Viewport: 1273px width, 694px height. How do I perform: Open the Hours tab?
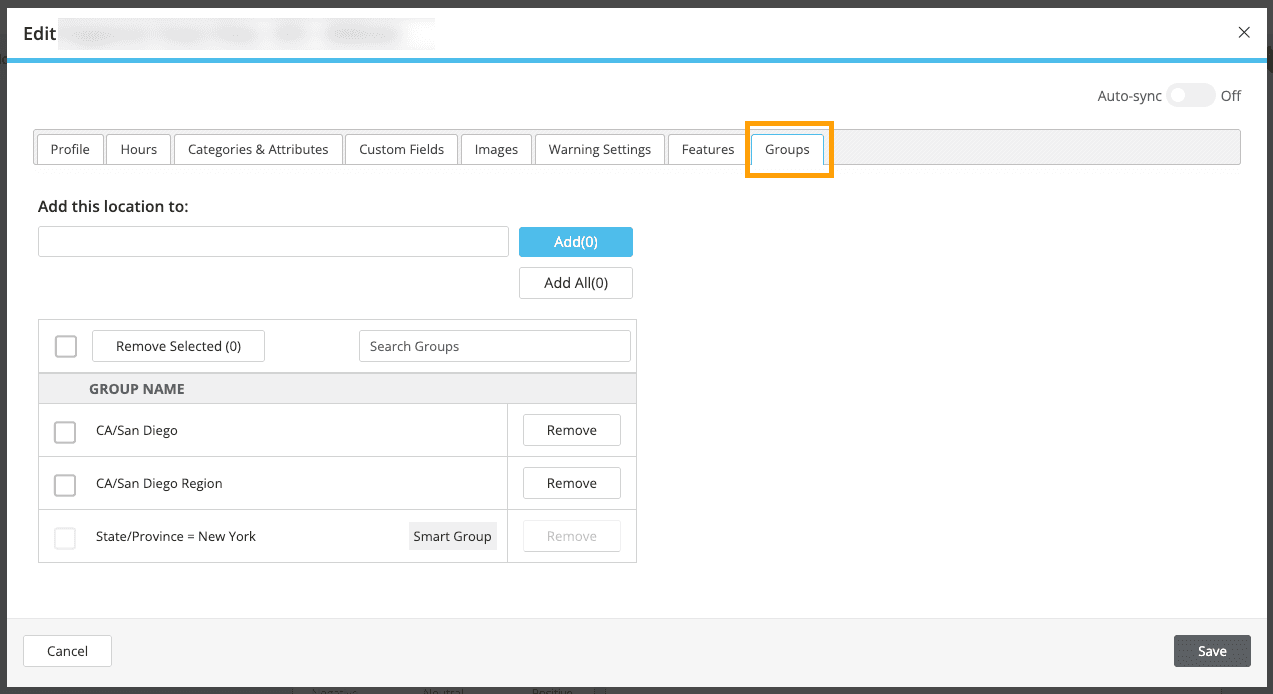138,149
